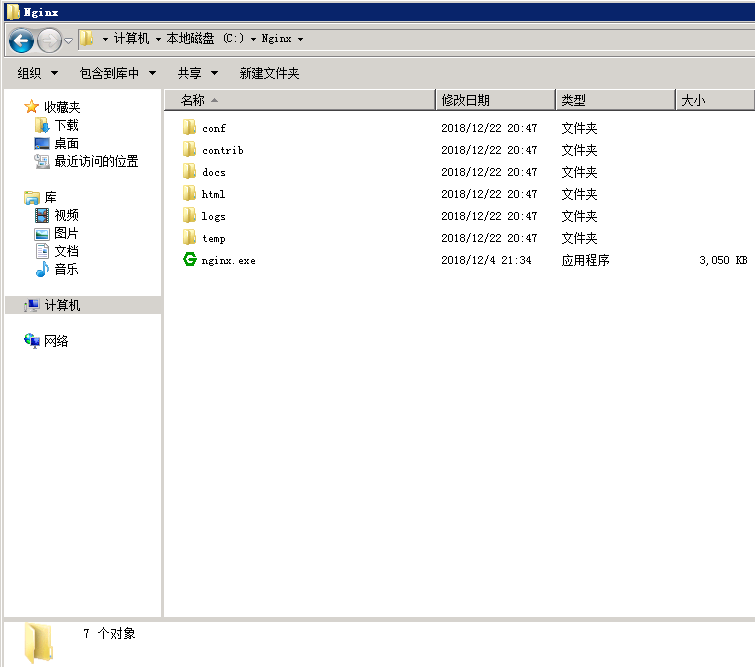Click the docs folder icon
The width and height of the screenshot is (755, 667).
tap(189, 171)
